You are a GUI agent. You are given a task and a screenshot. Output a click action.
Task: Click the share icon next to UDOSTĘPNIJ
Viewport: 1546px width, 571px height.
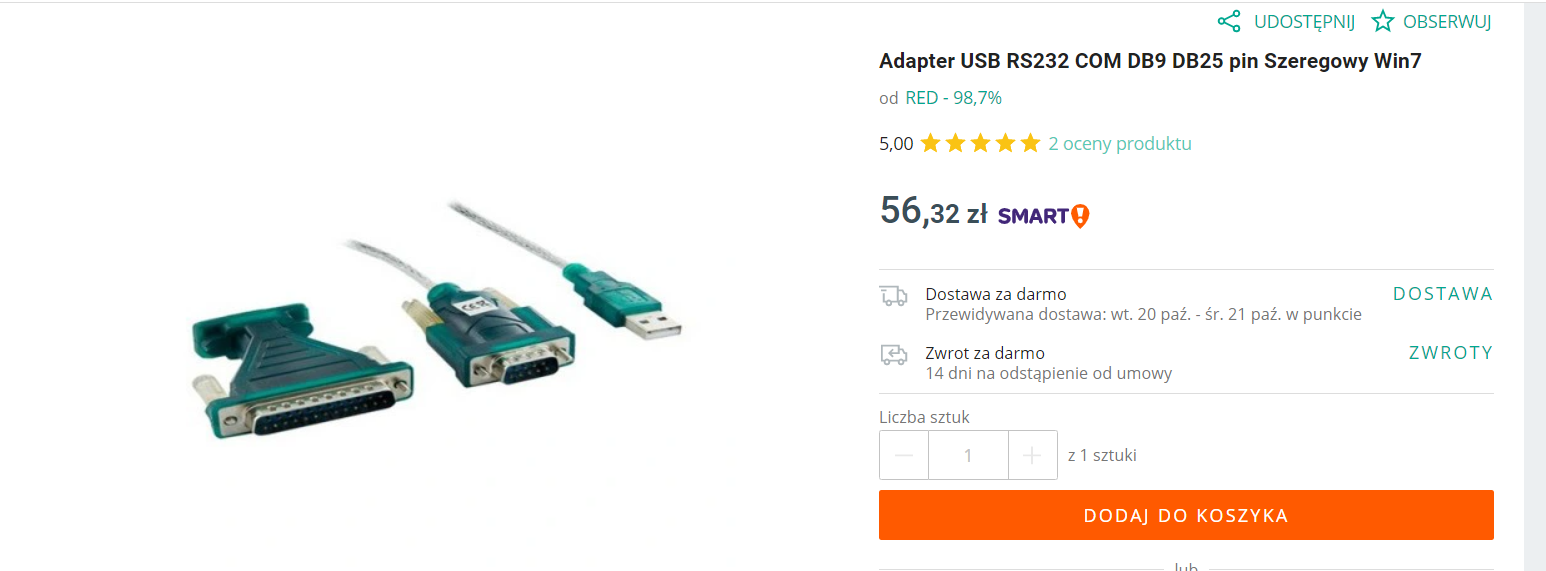[x=1229, y=21]
